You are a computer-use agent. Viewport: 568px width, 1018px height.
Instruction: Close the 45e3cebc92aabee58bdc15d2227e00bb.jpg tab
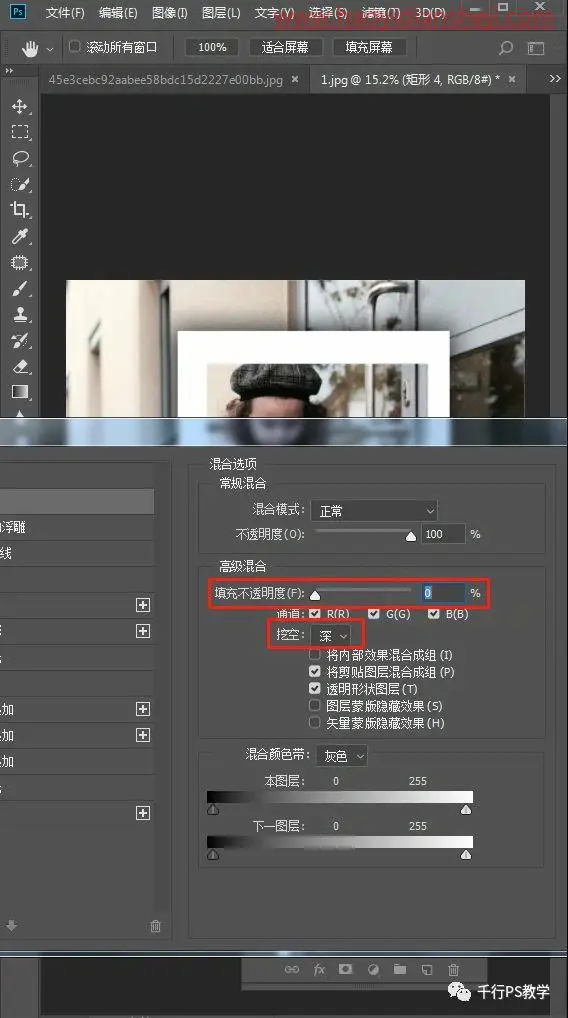point(295,79)
